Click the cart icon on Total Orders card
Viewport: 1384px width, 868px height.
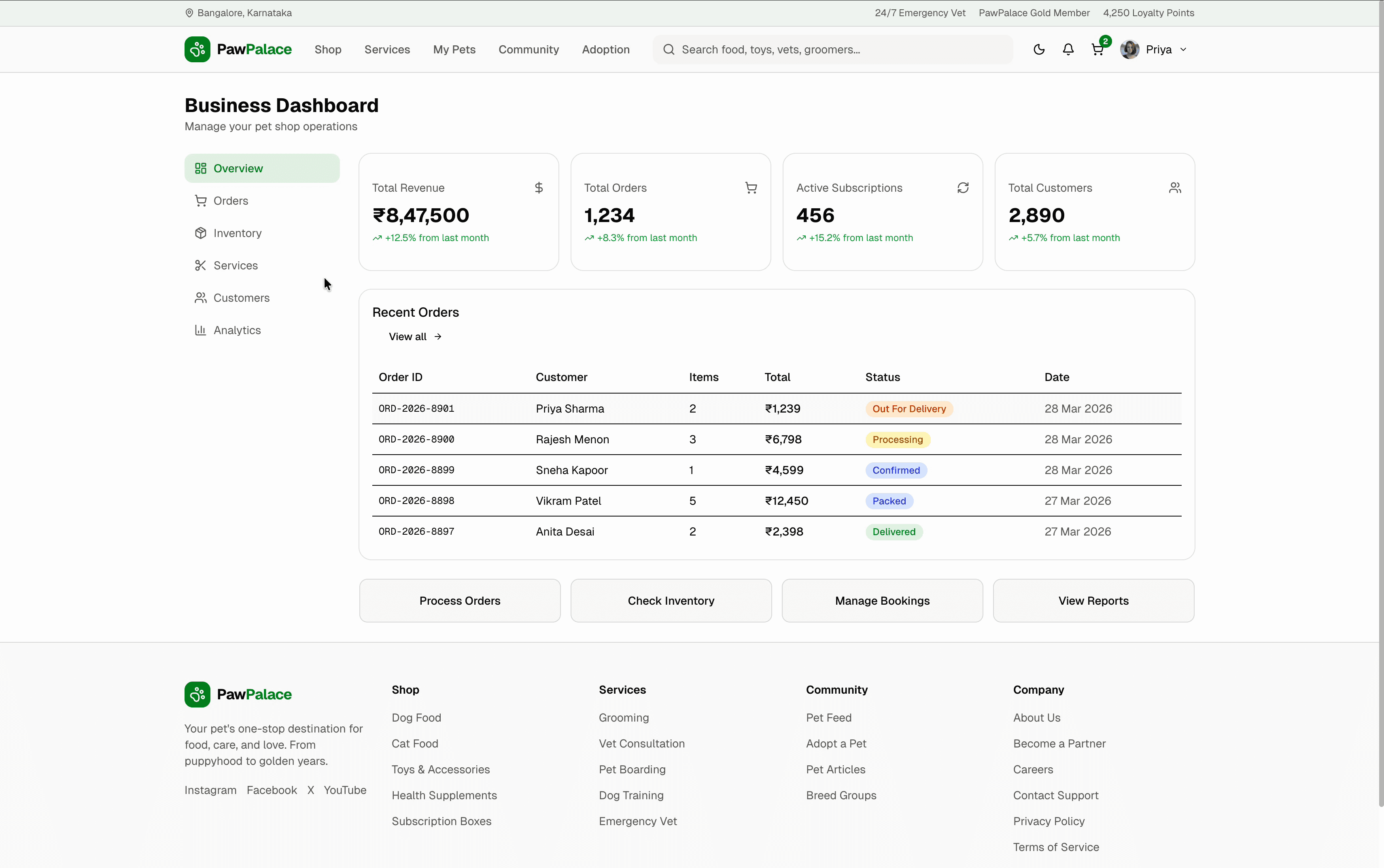coord(751,187)
